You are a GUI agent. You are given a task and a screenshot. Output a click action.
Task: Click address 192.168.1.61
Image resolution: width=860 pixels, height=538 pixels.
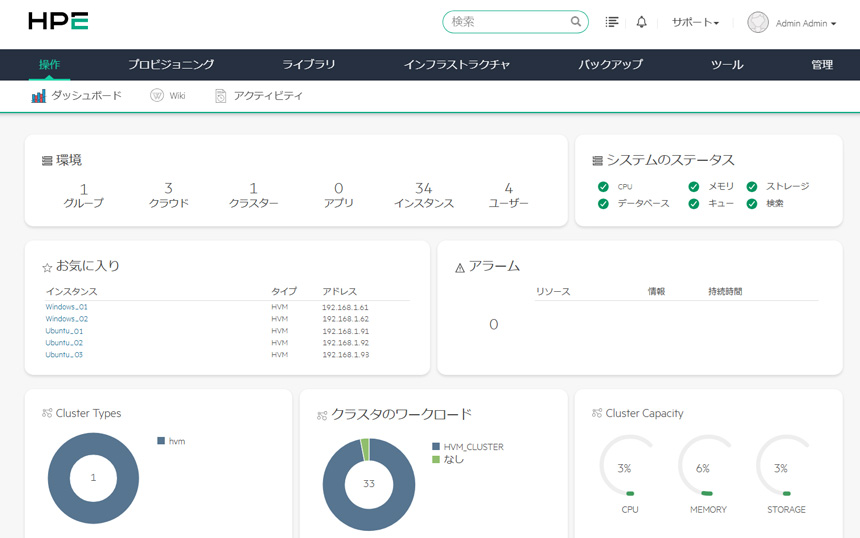(x=346, y=308)
